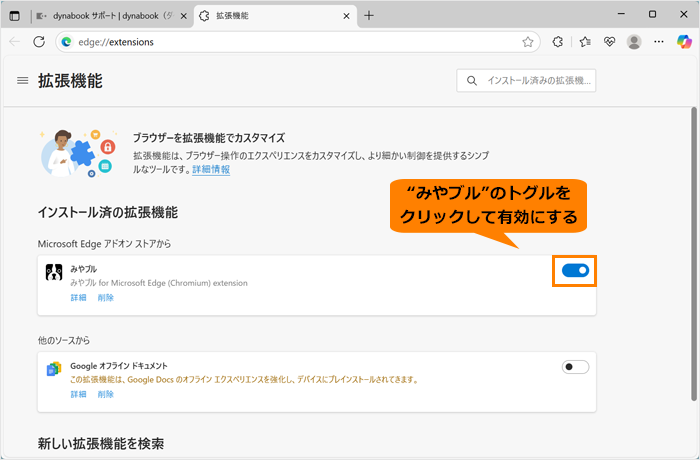The height and width of the screenshot is (460, 700).
Task: Close the 拡張機能 tab
Action: tap(346, 16)
